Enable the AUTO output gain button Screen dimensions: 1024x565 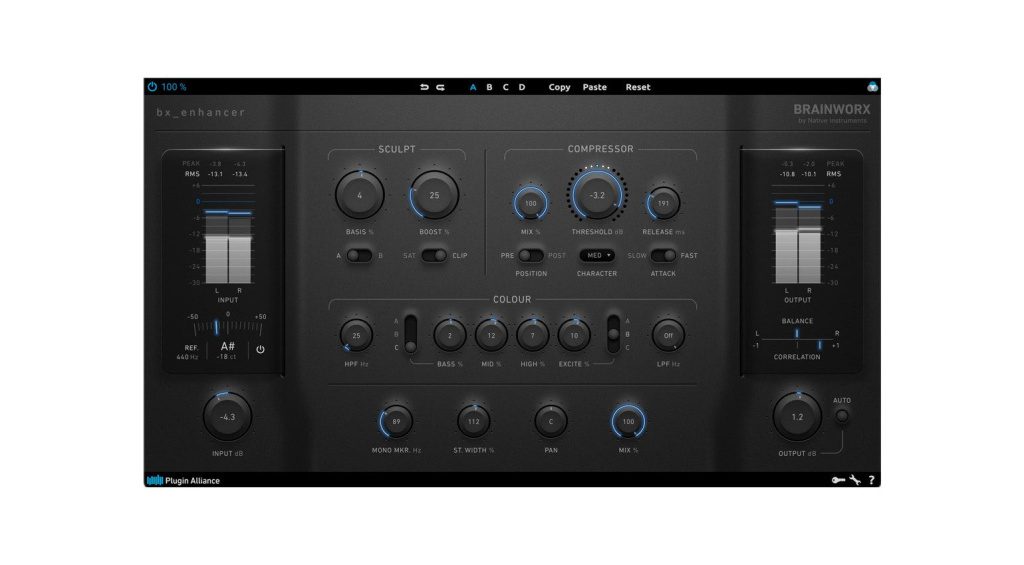842,416
